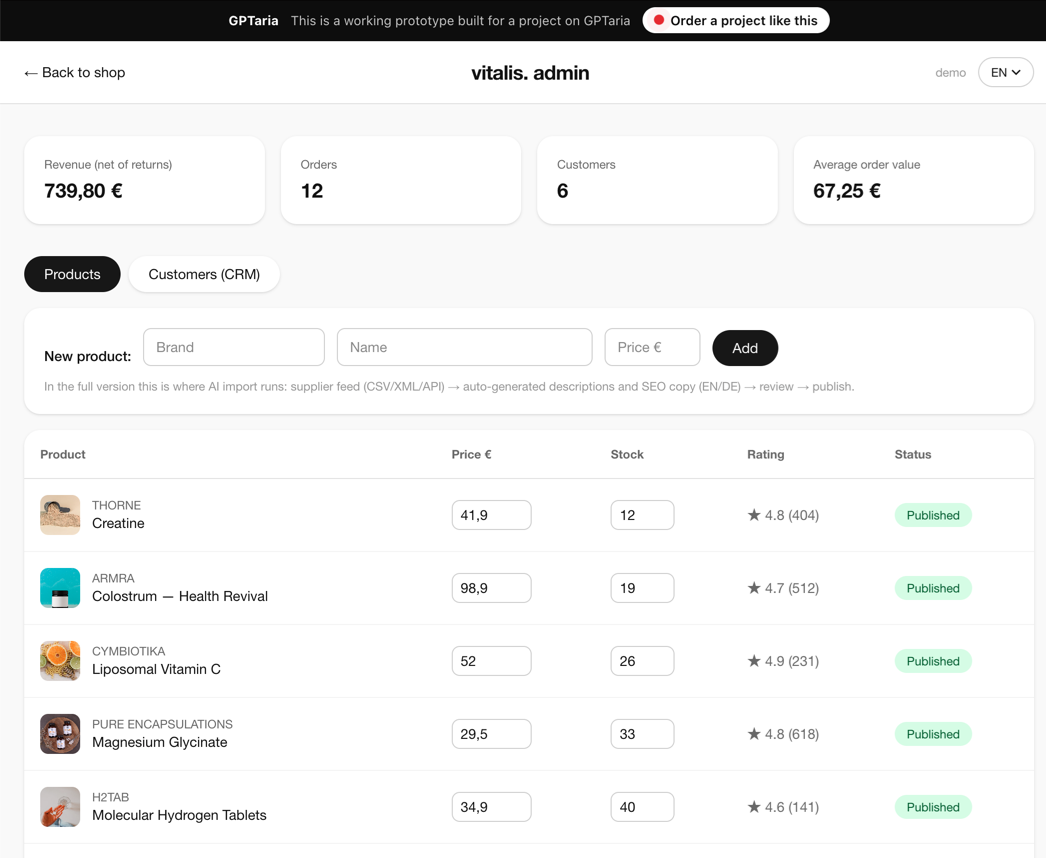Edit the Liposomal Vitamin C stock 26
This screenshot has height=858, width=1047.
click(x=642, y=661)
